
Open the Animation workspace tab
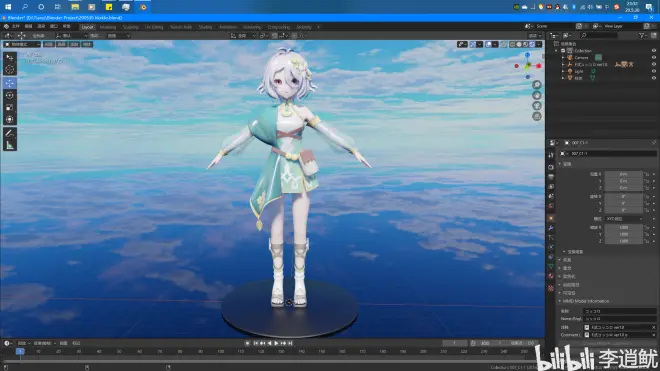click(x=228, y=27)
